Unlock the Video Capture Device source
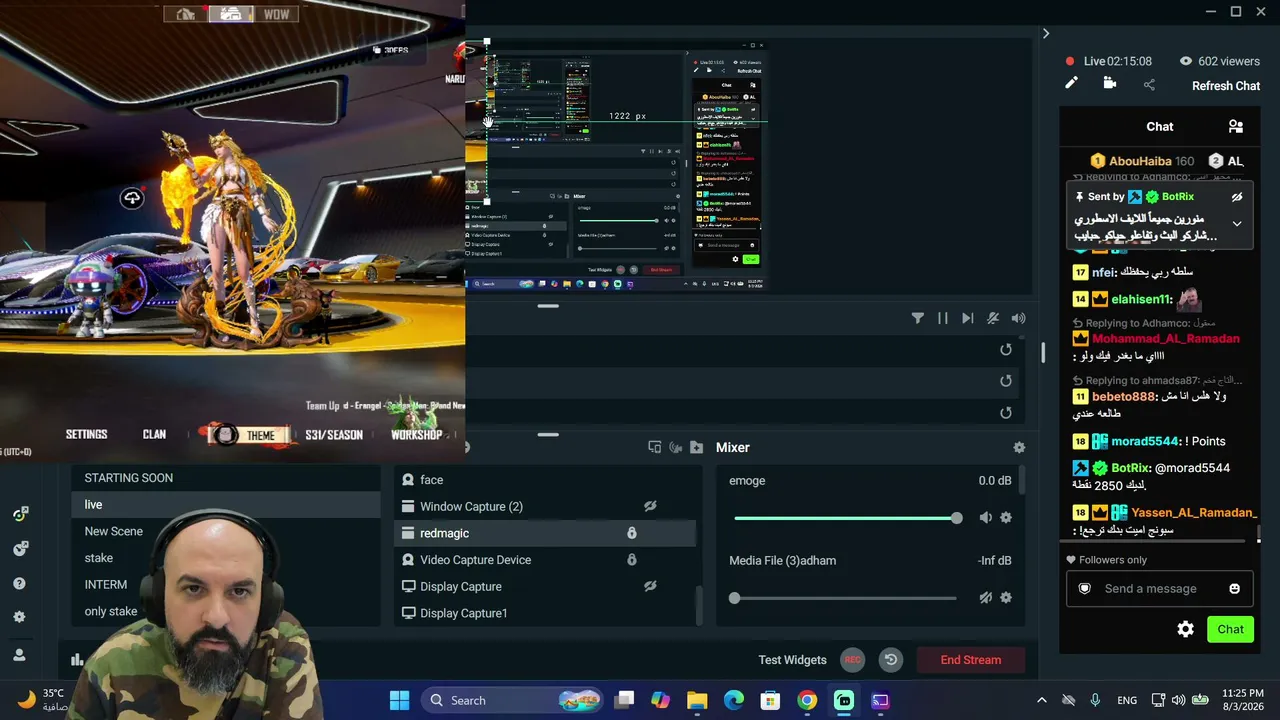This screenshot has height=720, width=1280. click(x=631, y=560)
